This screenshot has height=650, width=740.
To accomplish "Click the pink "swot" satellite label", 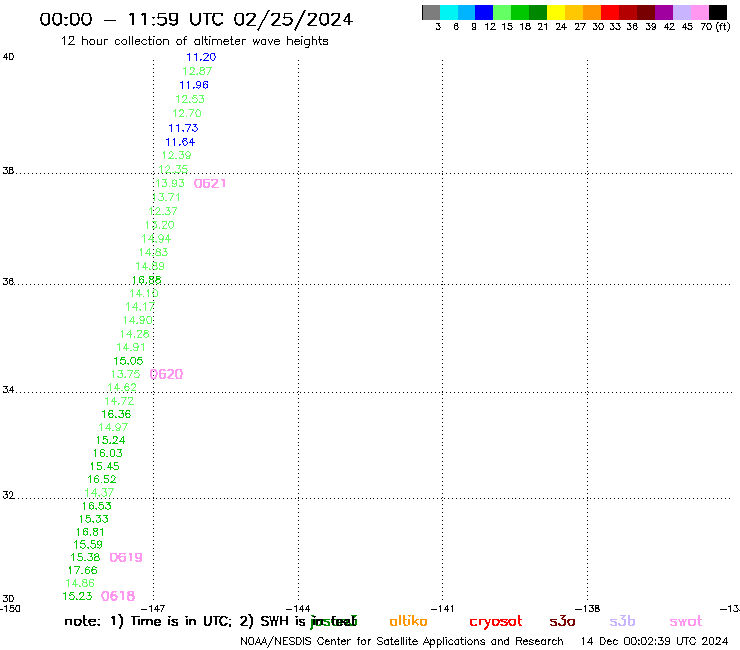I will 686,621.
